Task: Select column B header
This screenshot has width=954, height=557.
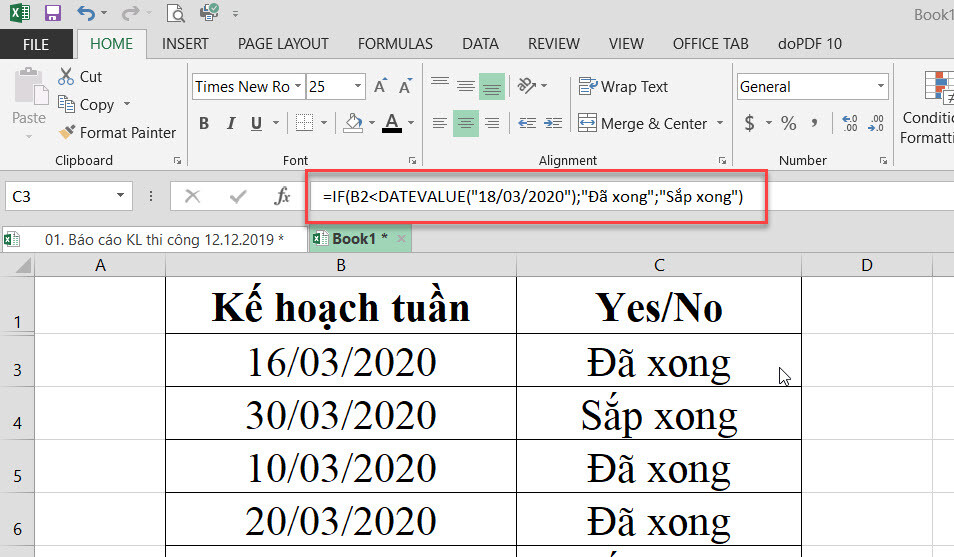Action: tap(341, 265)
